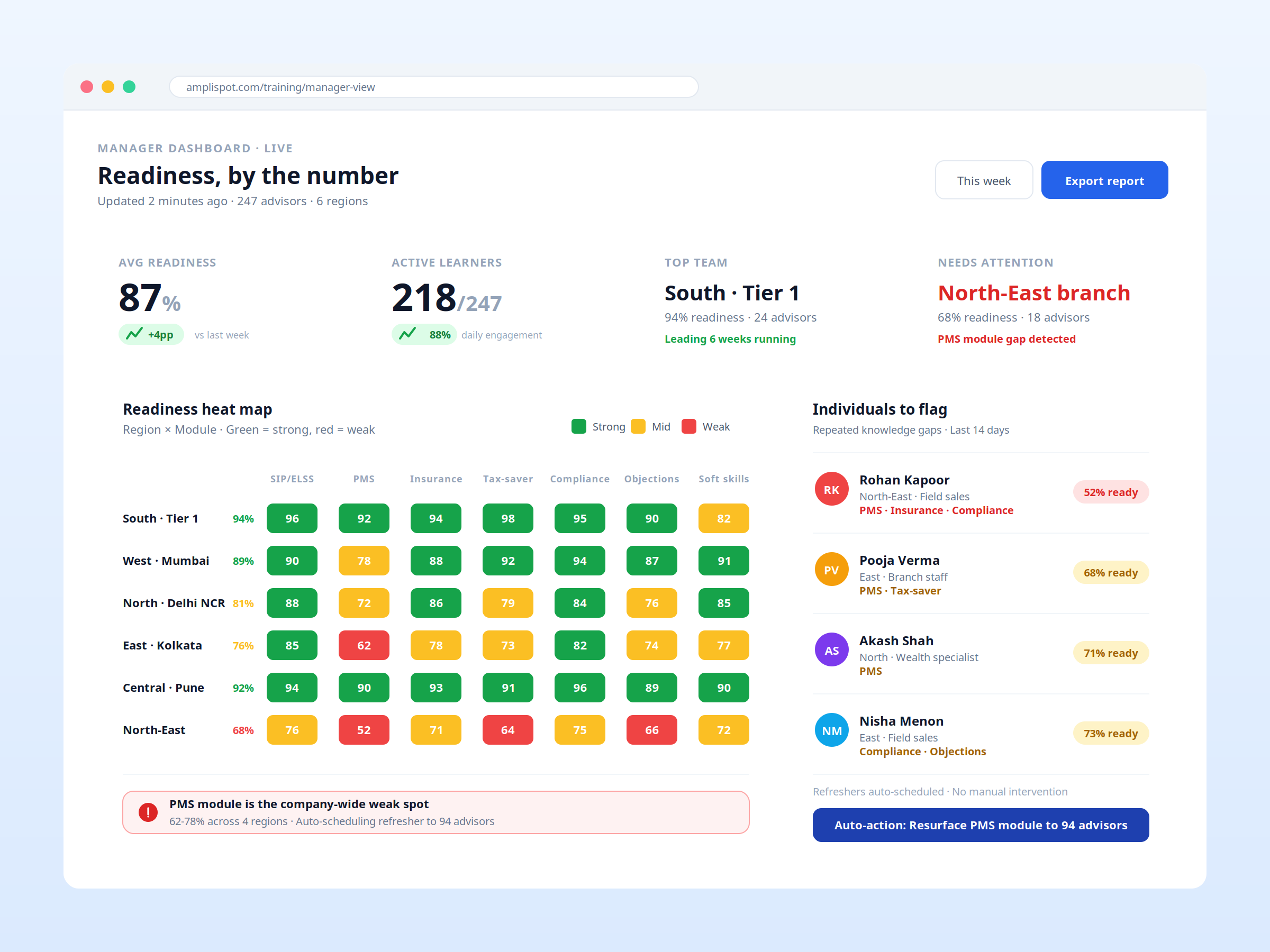This screenshot has height=952, width=1270.
Task: Click the Export report button
Action: (x=1104, y=180)
